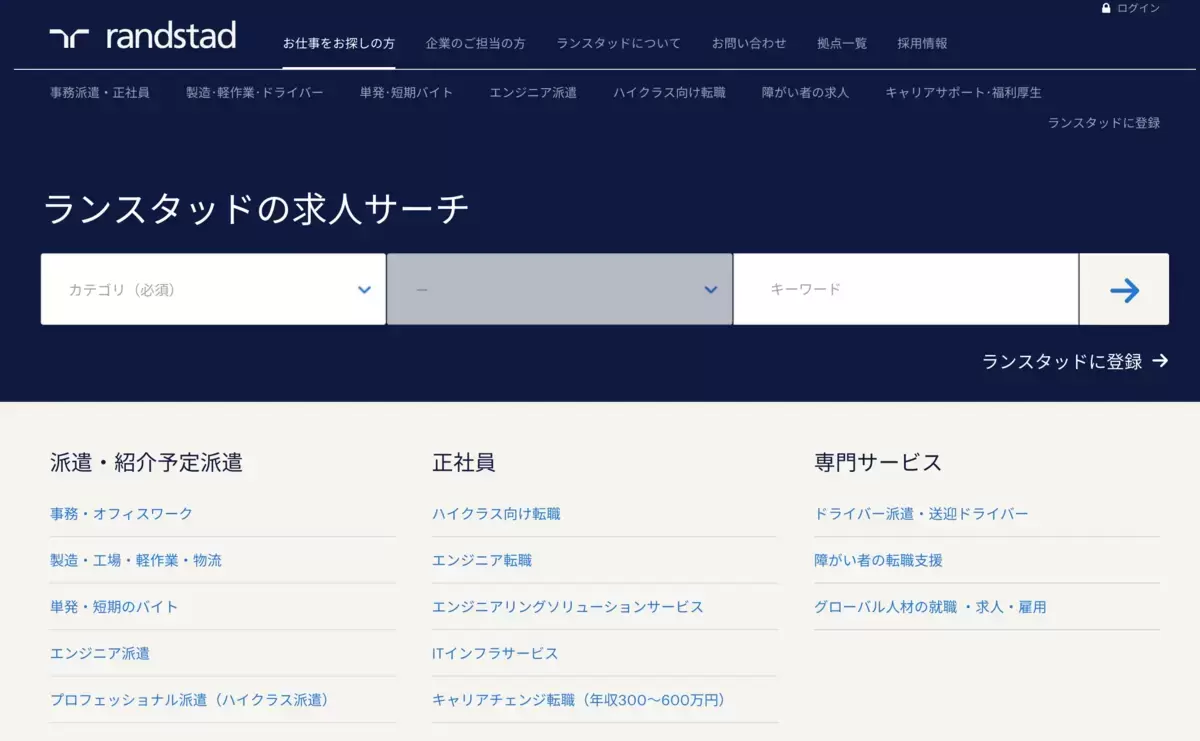Open キャリアチェンジ転職（年収300〜600万円） link

582,700
